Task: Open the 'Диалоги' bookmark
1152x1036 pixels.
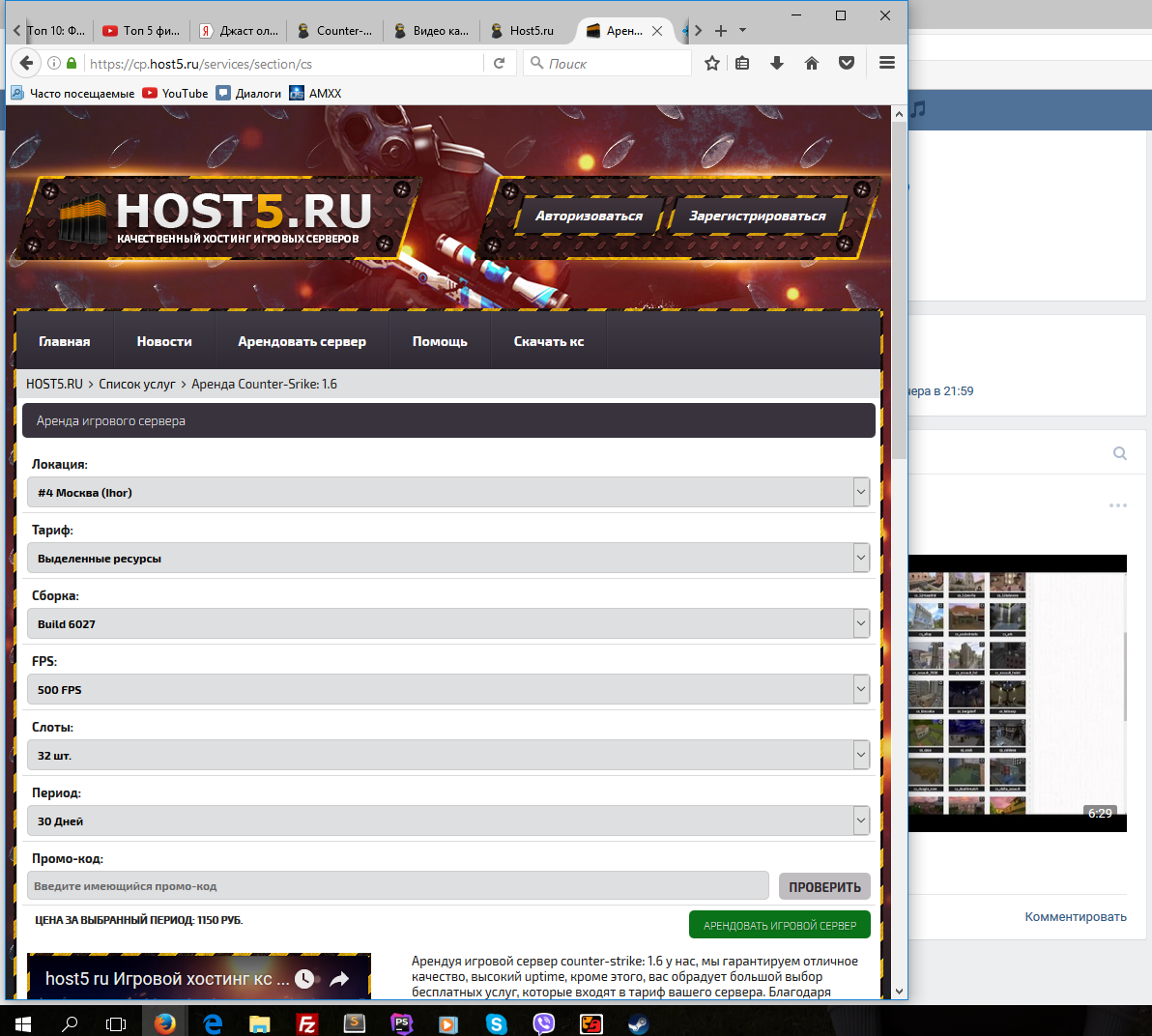Action: pos(249,94)
